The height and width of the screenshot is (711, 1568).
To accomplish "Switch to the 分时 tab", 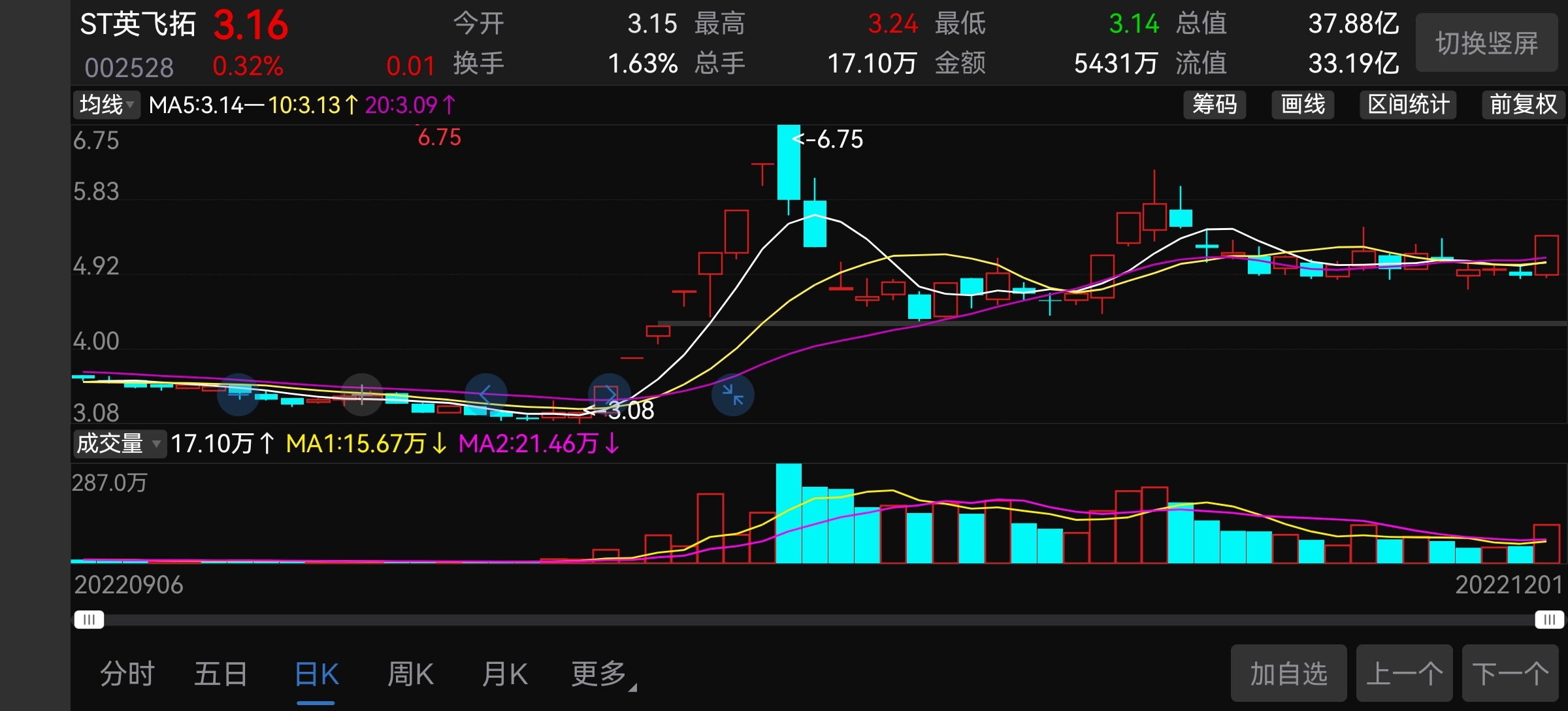I will click(x=127, y=674).
